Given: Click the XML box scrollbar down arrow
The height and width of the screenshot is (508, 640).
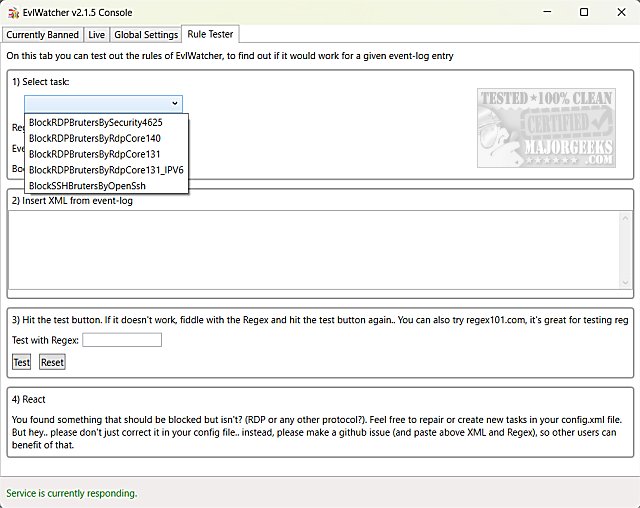Looking at the screenshot, I should tap(625, 283).
